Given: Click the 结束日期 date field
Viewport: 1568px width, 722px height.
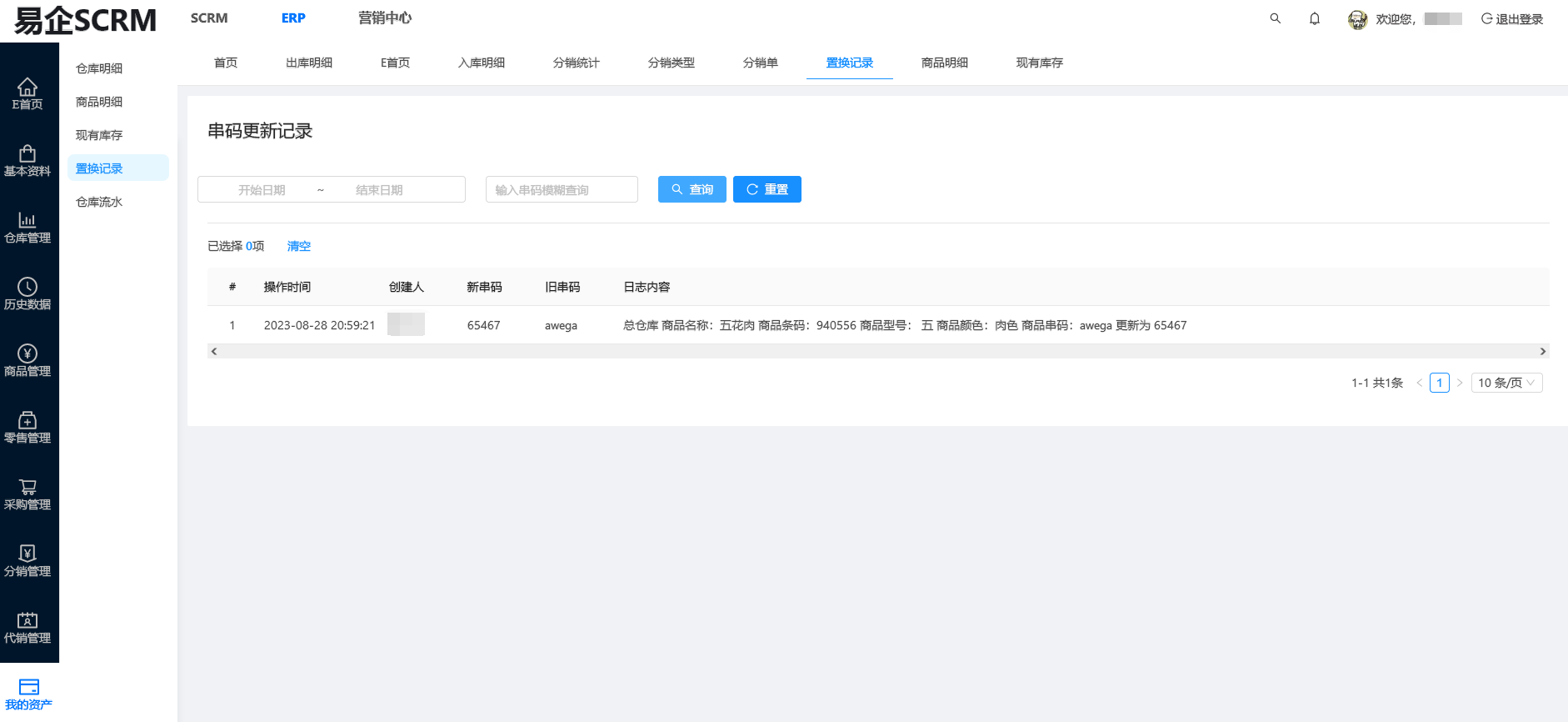Looking at the screenshot, I should pos(379,190).
